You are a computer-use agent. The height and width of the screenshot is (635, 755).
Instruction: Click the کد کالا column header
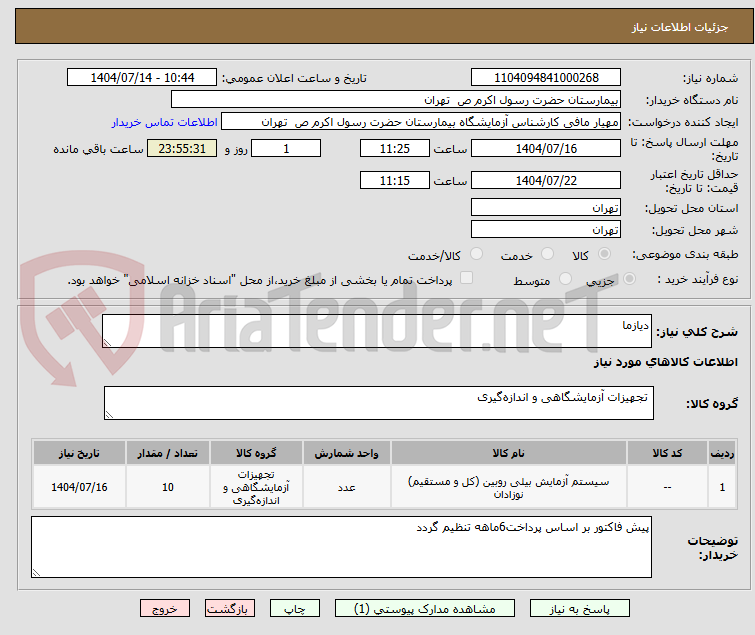pyautogui.click(x=667, y=453)
